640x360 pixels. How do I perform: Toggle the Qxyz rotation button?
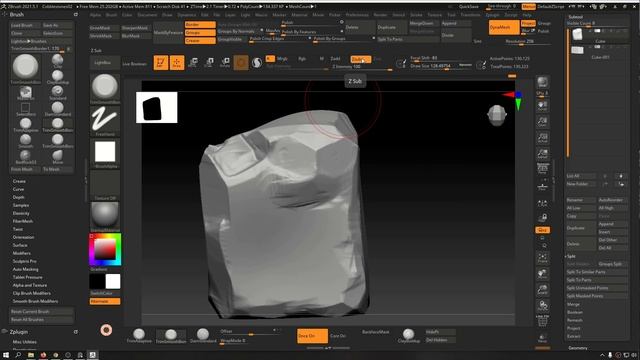(542, 230)
